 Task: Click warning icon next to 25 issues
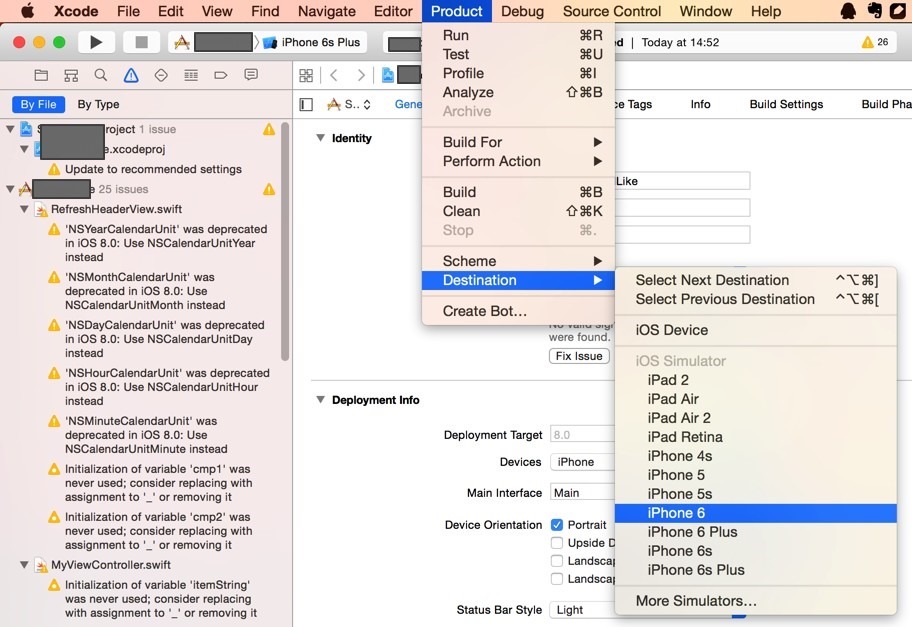tap(269, 189)
